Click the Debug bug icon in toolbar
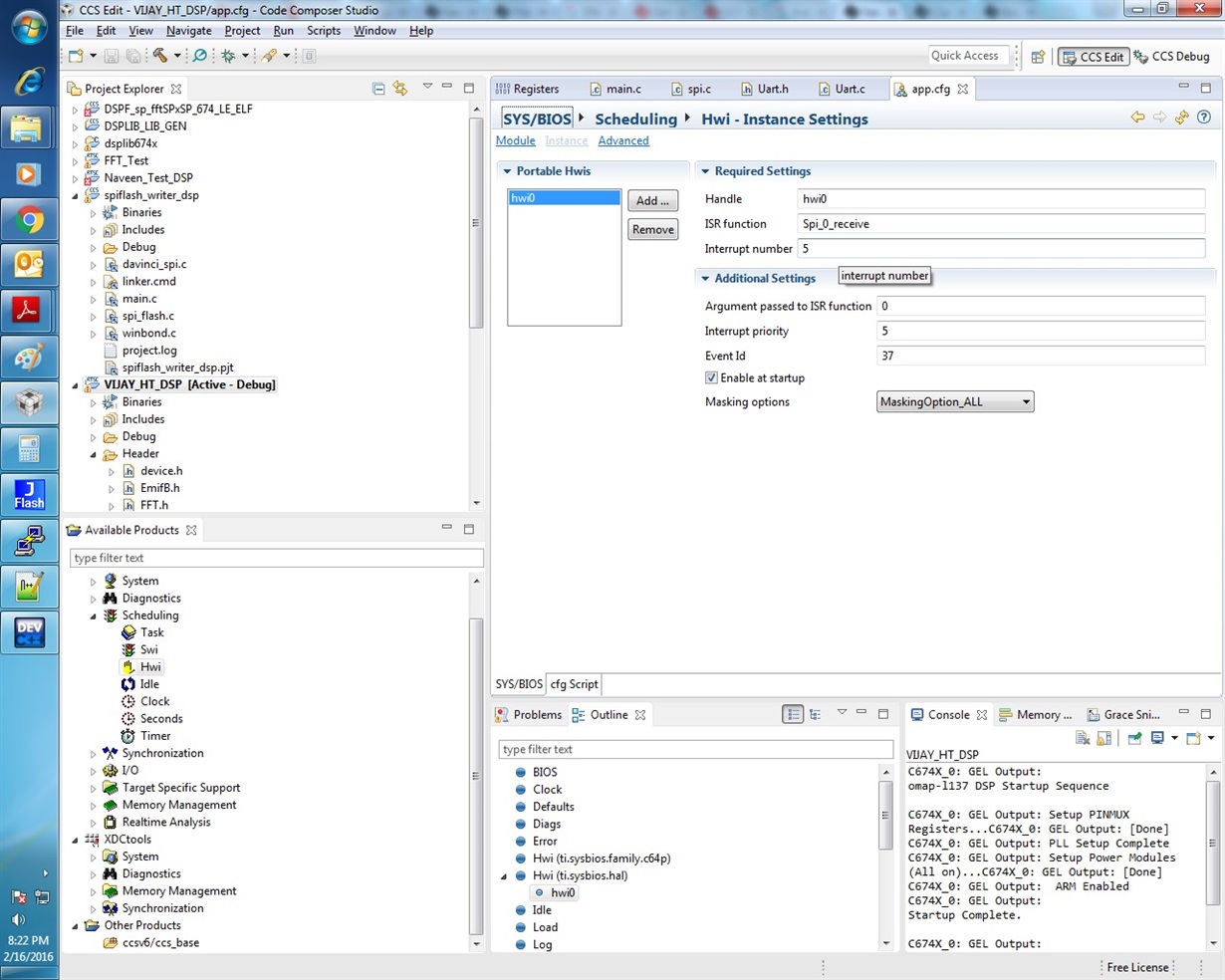The width and height of the screenshot is (1225, 980). [228, 57]
